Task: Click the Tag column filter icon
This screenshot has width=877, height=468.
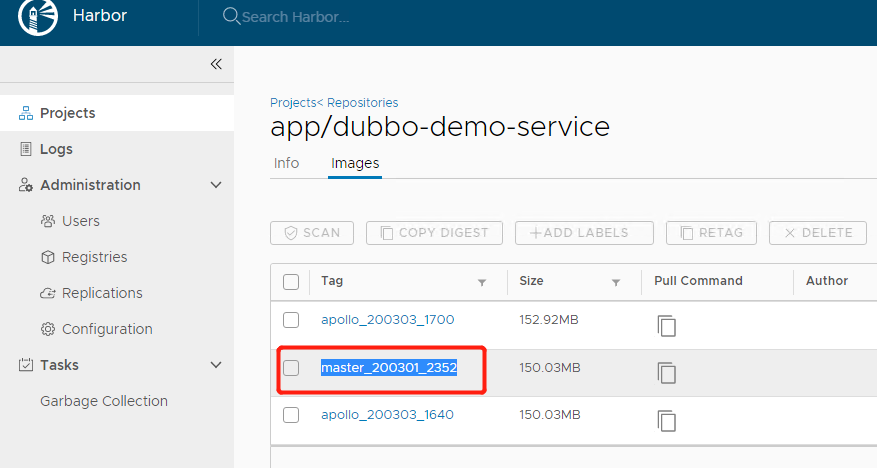Action: coord(482,283)
